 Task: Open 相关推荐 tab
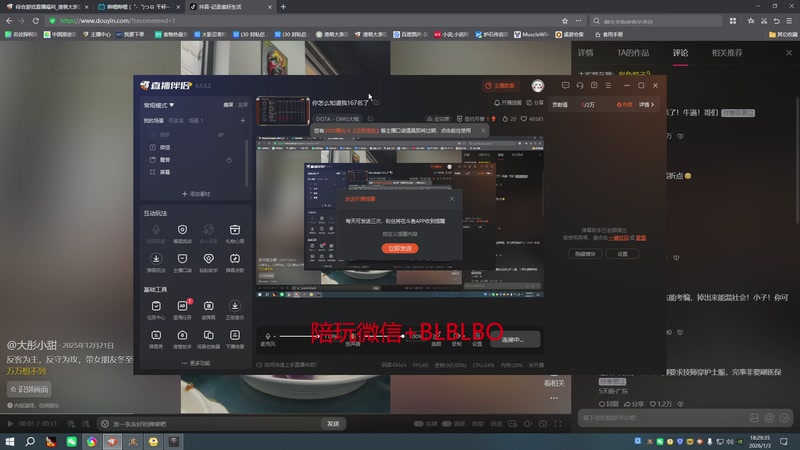pos(727,53)
